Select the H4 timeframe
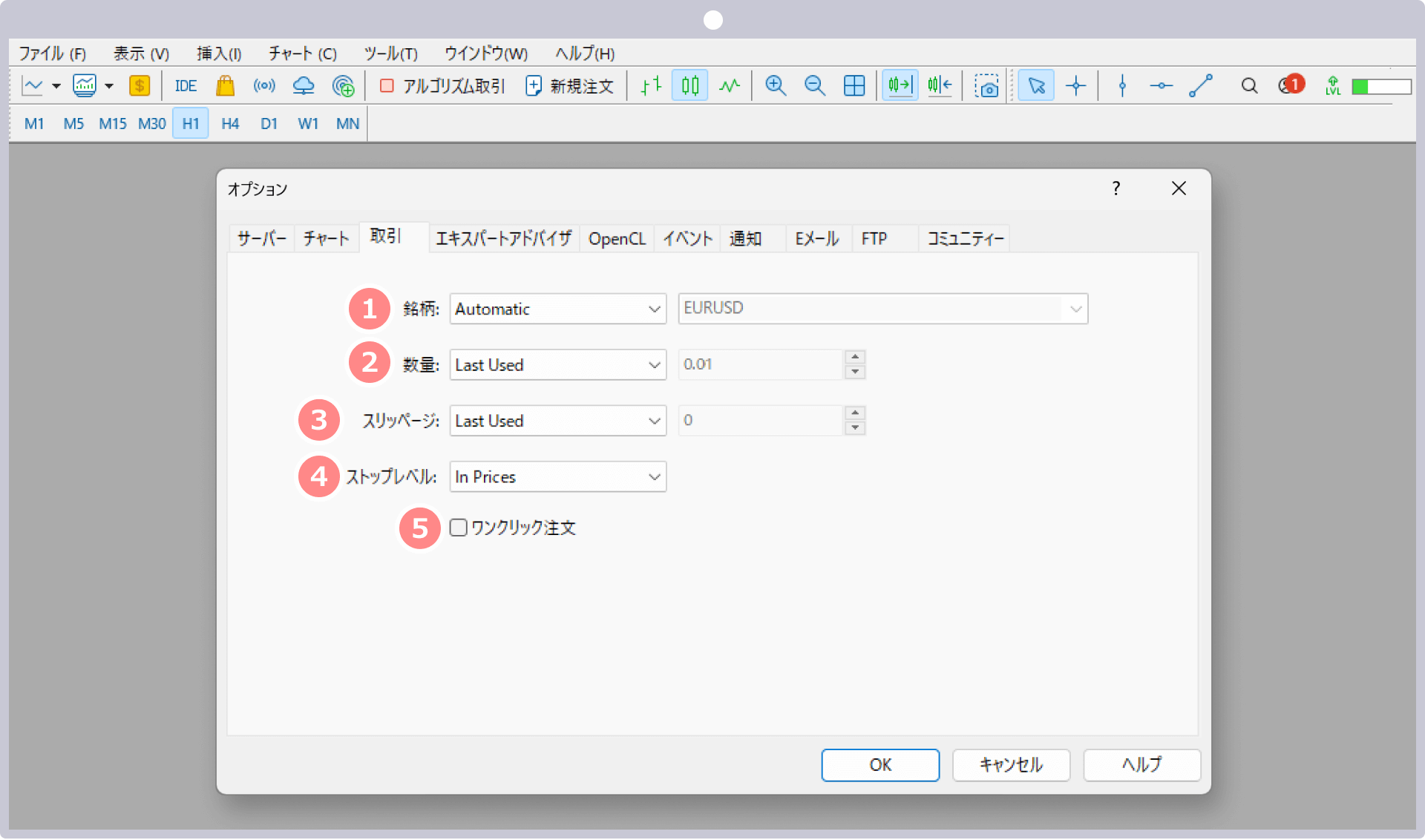The height and width of the screenshot is (840, 1425). (x=230, y=124)
